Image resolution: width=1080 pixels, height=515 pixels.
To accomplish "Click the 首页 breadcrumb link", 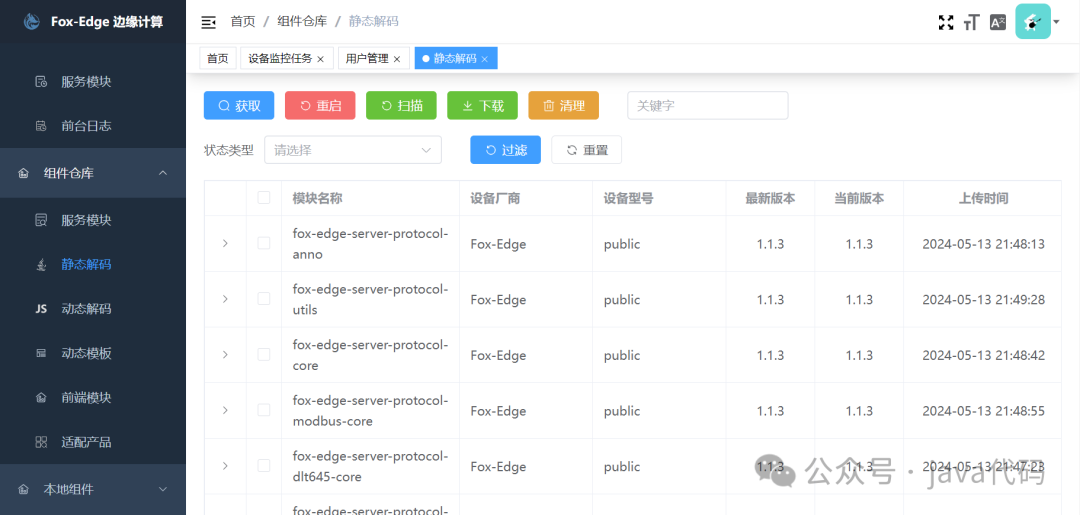I will pos(242,22).
